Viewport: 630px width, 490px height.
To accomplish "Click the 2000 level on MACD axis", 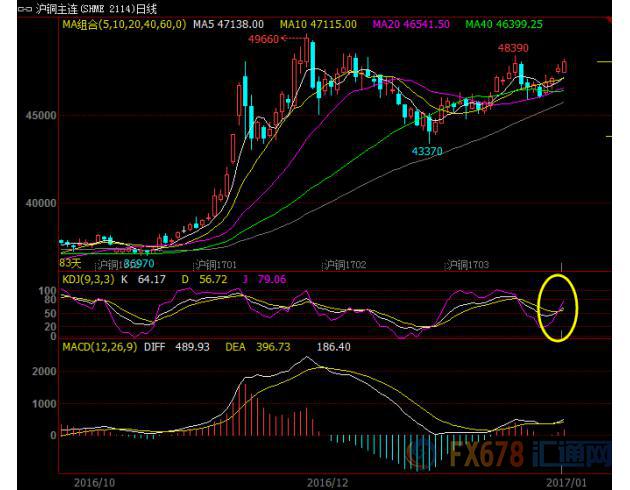I will coord(44,372).
